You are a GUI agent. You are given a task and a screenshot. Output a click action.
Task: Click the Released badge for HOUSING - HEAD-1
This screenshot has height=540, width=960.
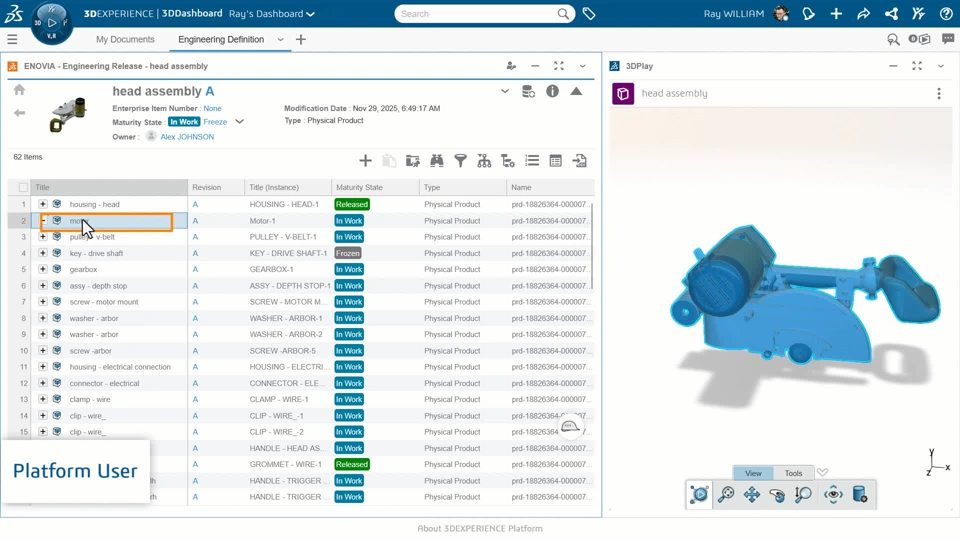click(x=352, y=204)
